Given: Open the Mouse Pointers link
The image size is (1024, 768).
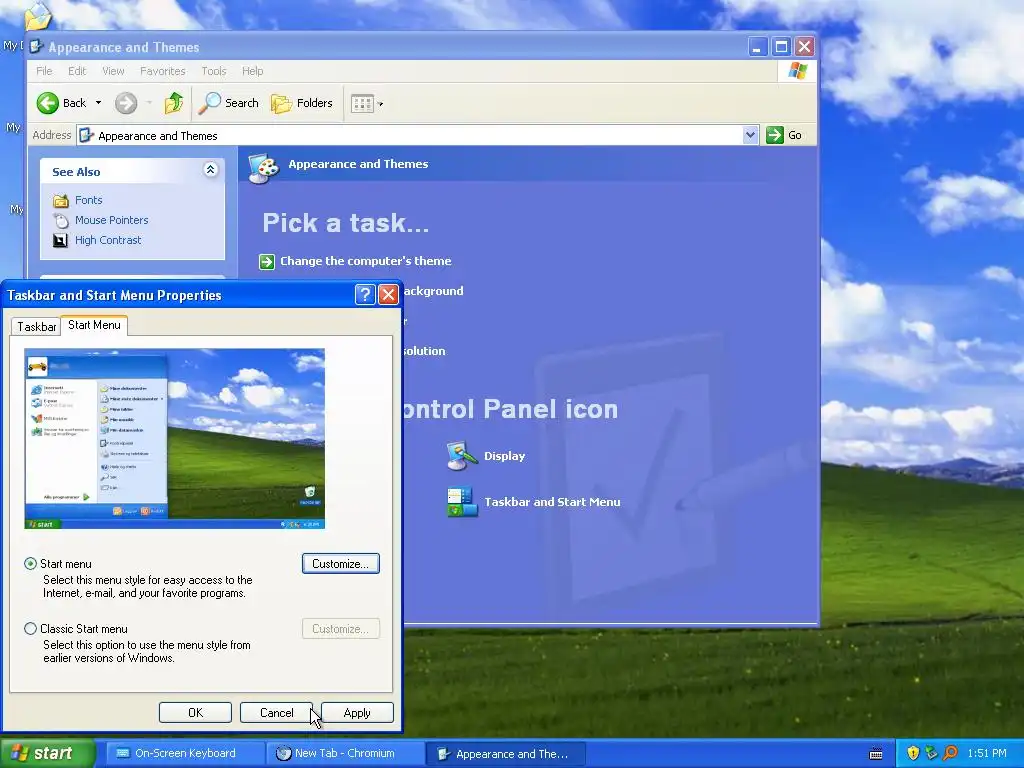Looking at the screenshot, I should tap(112, 220).
